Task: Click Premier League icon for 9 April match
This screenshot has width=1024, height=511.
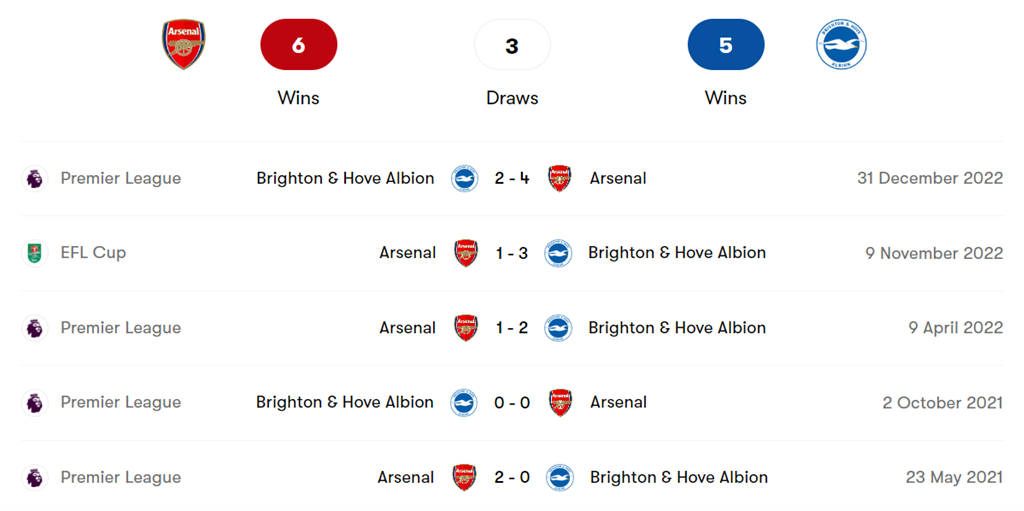Action: tap(35, 328)
